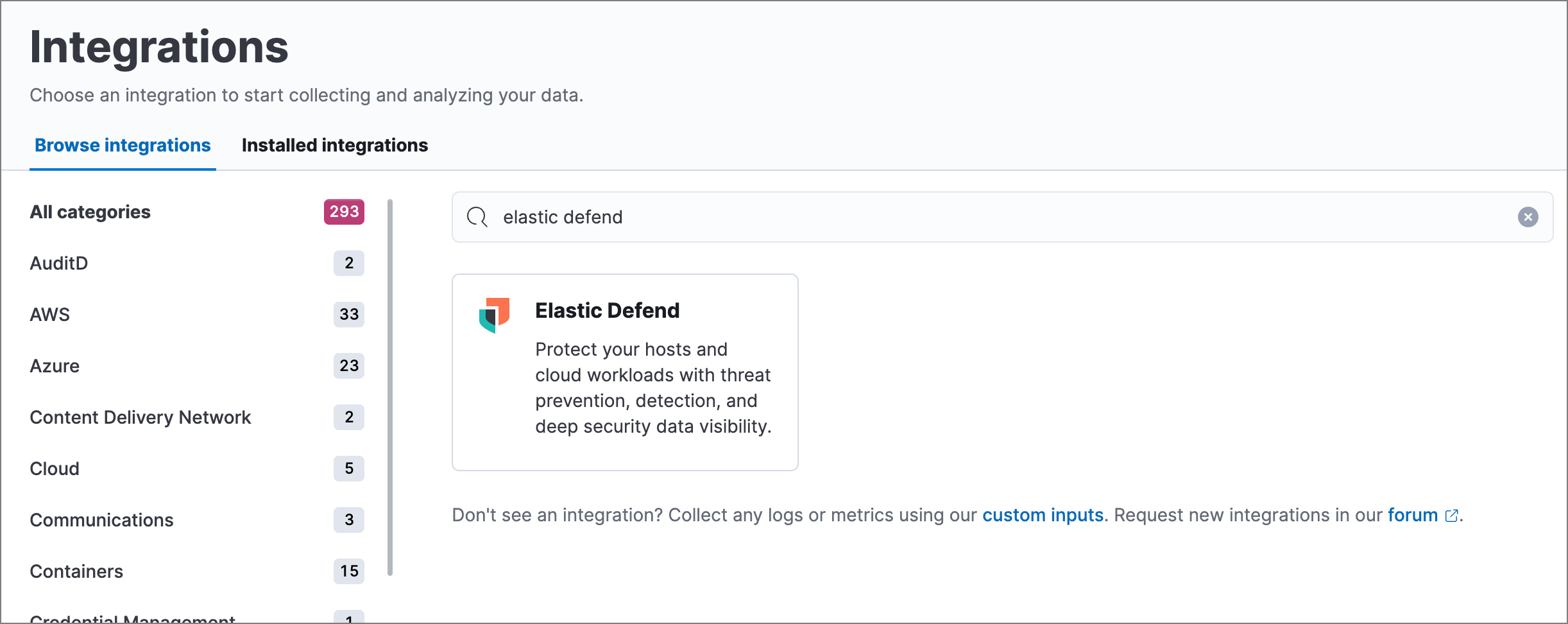1568x624 pixels.
Task: Click the 293 count badge beside All categories
Action: pyautogui.click(x=345, y=212)
